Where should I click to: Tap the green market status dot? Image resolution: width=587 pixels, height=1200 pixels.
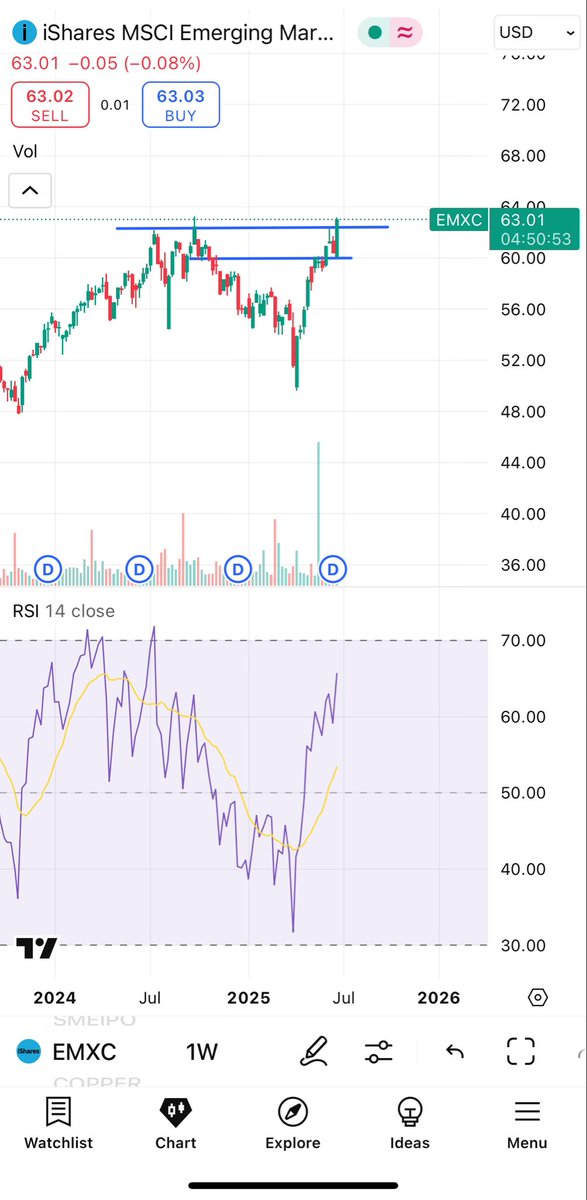pos(375,33)
